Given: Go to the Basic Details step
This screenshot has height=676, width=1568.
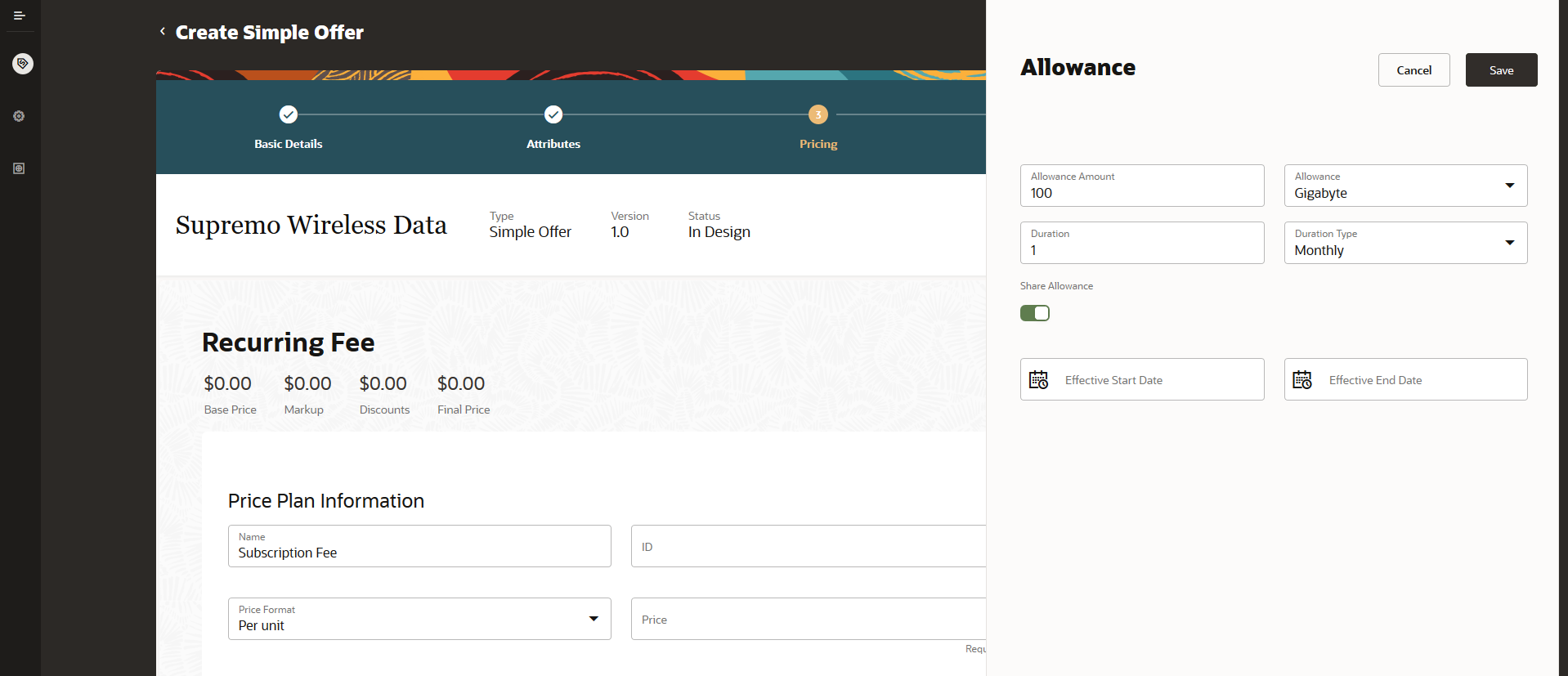Looking at the screenshot, I should click(x=289, y=144).
